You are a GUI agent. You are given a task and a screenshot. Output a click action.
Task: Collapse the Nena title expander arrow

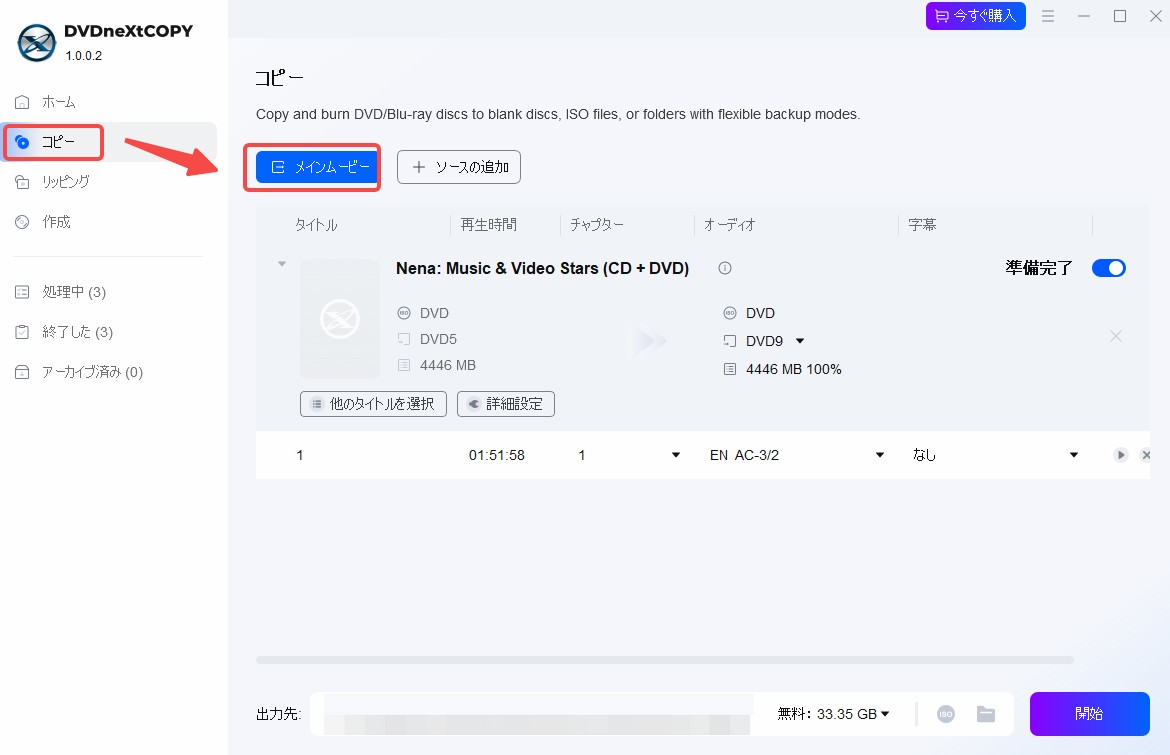(x=282, y=263)
